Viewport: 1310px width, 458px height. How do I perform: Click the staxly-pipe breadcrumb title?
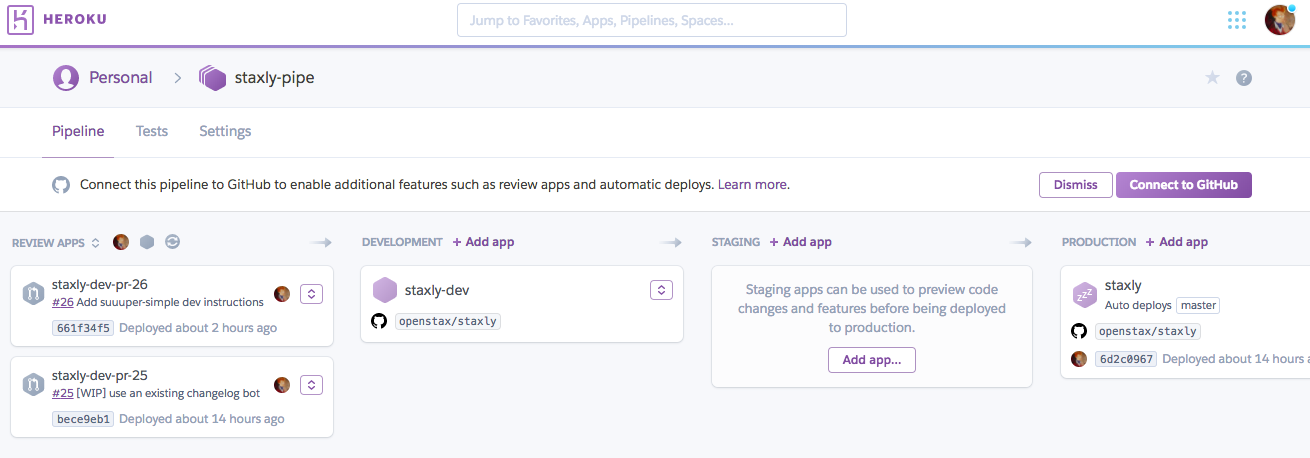275,78
